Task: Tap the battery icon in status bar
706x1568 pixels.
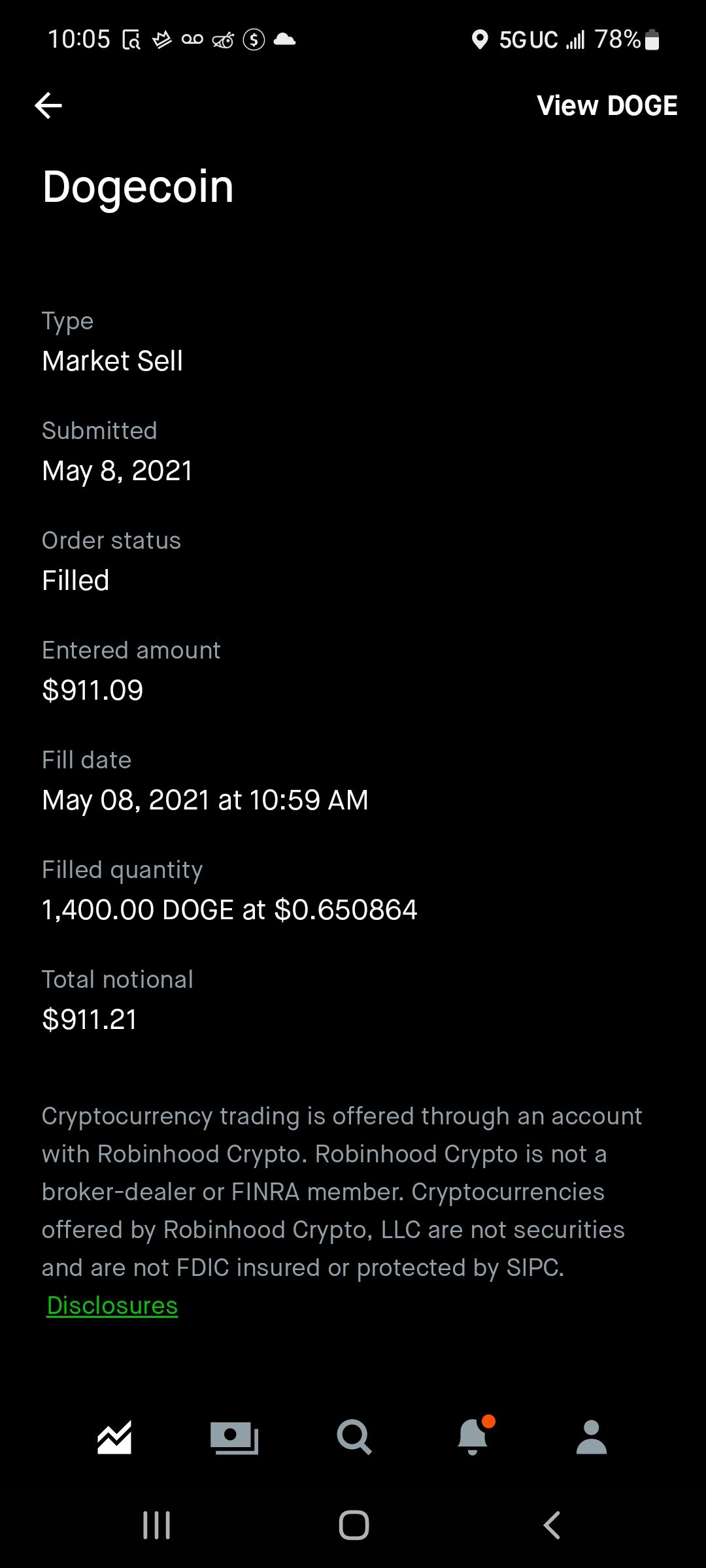Action: pos(652,40)
